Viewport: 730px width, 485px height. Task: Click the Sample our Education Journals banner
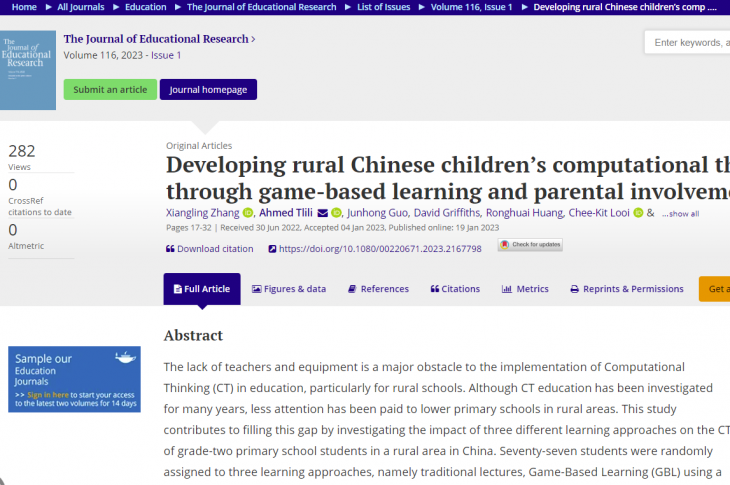coord(74,379)
